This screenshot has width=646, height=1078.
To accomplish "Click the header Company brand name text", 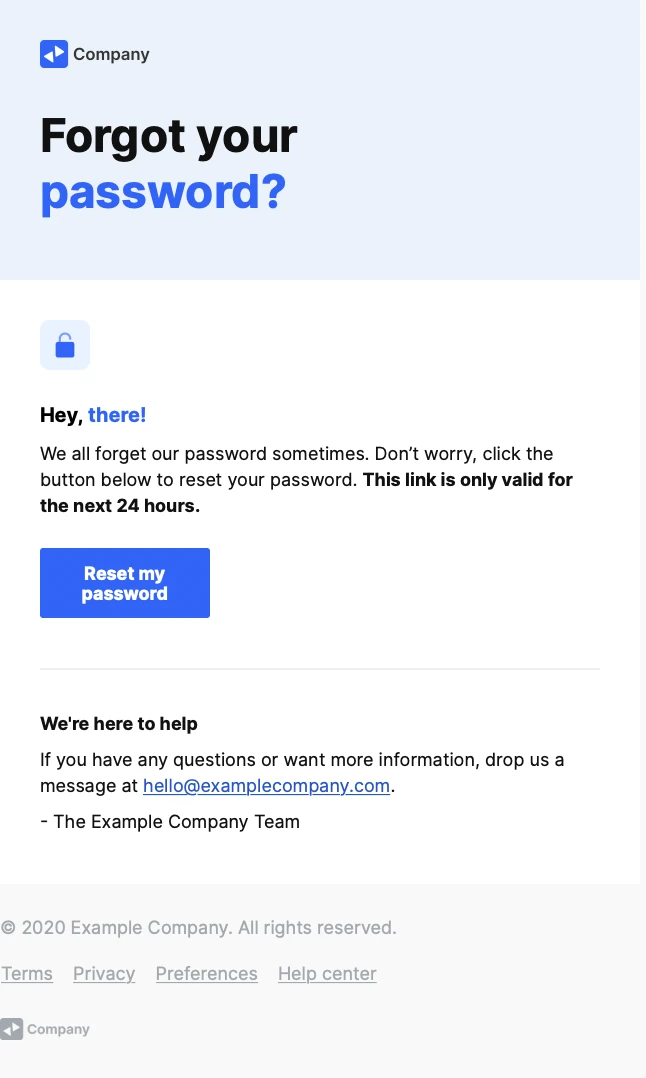I will (111, 54).
